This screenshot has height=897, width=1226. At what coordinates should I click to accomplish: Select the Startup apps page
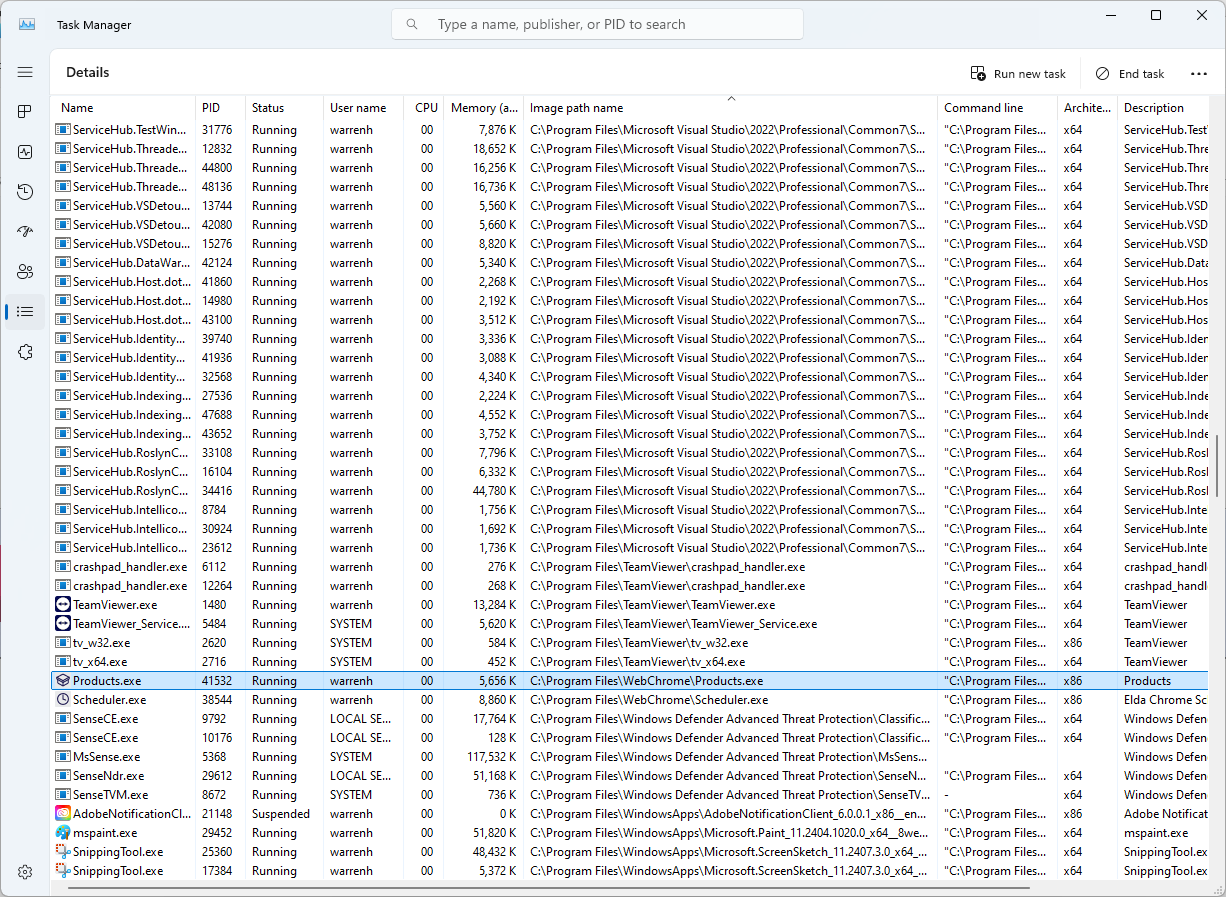click(25, 231)
